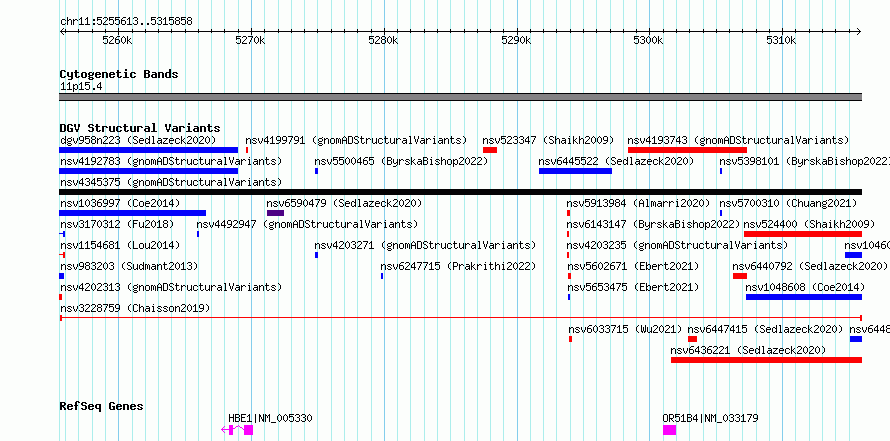Click the nsv4193743 gnomAD variant label
The image size is (890, 441).
(x=738, y=140)
